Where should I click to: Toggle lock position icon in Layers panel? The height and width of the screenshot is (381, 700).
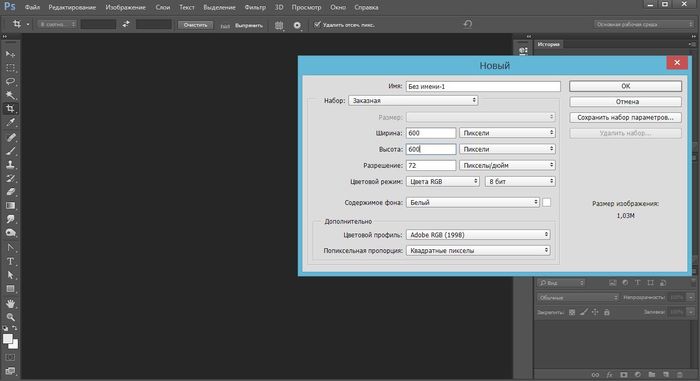(595, 312)
